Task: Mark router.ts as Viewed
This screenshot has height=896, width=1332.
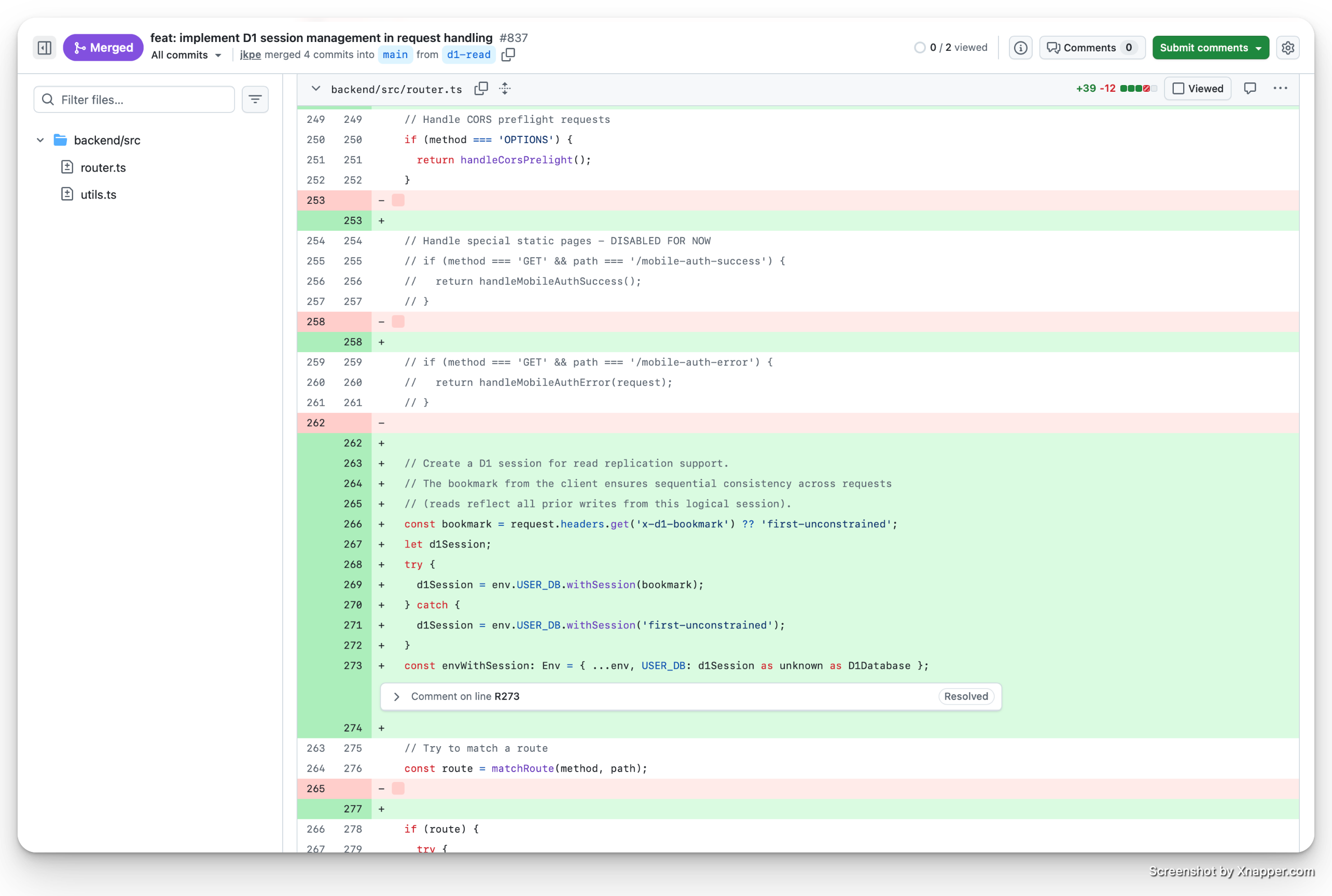Action: pos(1198,88)
